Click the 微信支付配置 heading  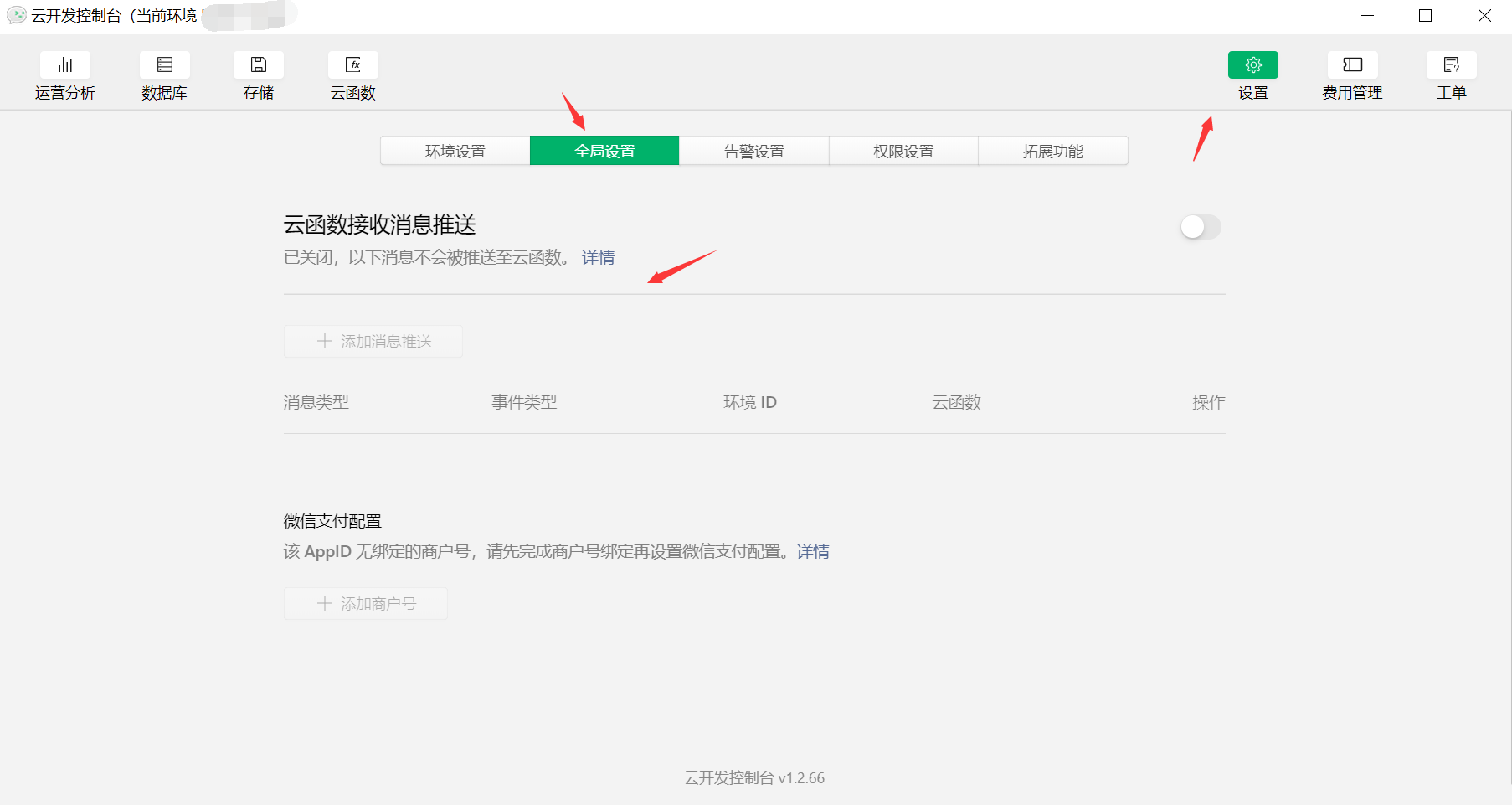click(333, 522)
